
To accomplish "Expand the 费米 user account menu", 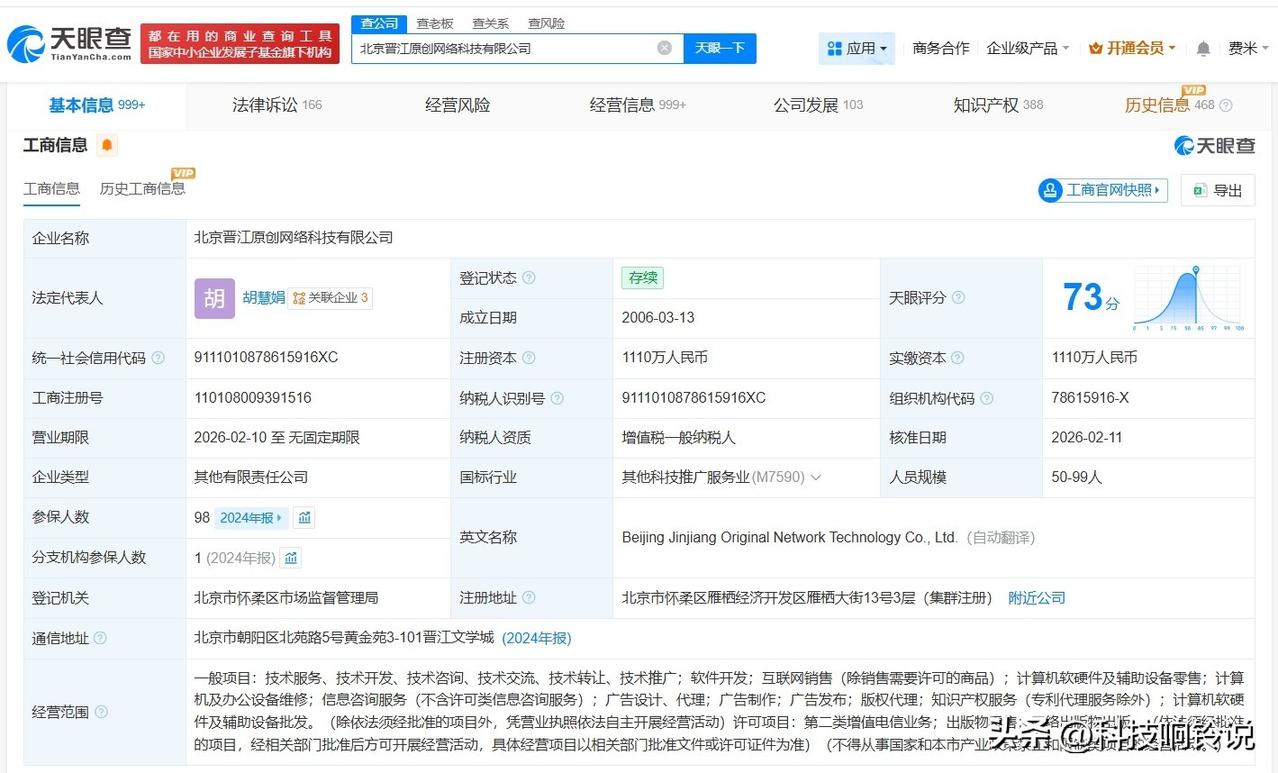I will tap(1249, 48).
